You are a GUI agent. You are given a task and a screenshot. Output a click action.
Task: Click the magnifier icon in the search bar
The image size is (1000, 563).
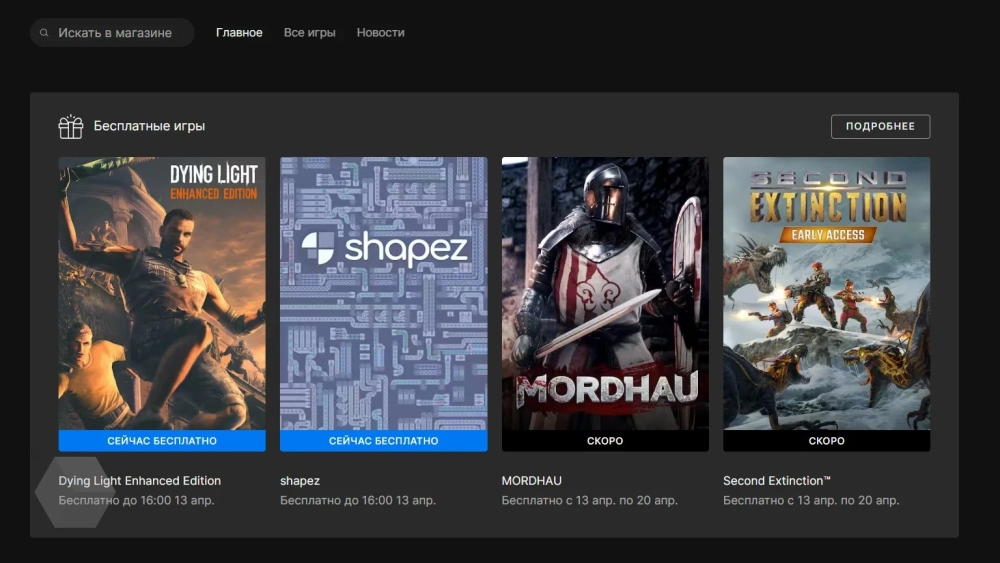pyautogui.click(x=44, y=33)
